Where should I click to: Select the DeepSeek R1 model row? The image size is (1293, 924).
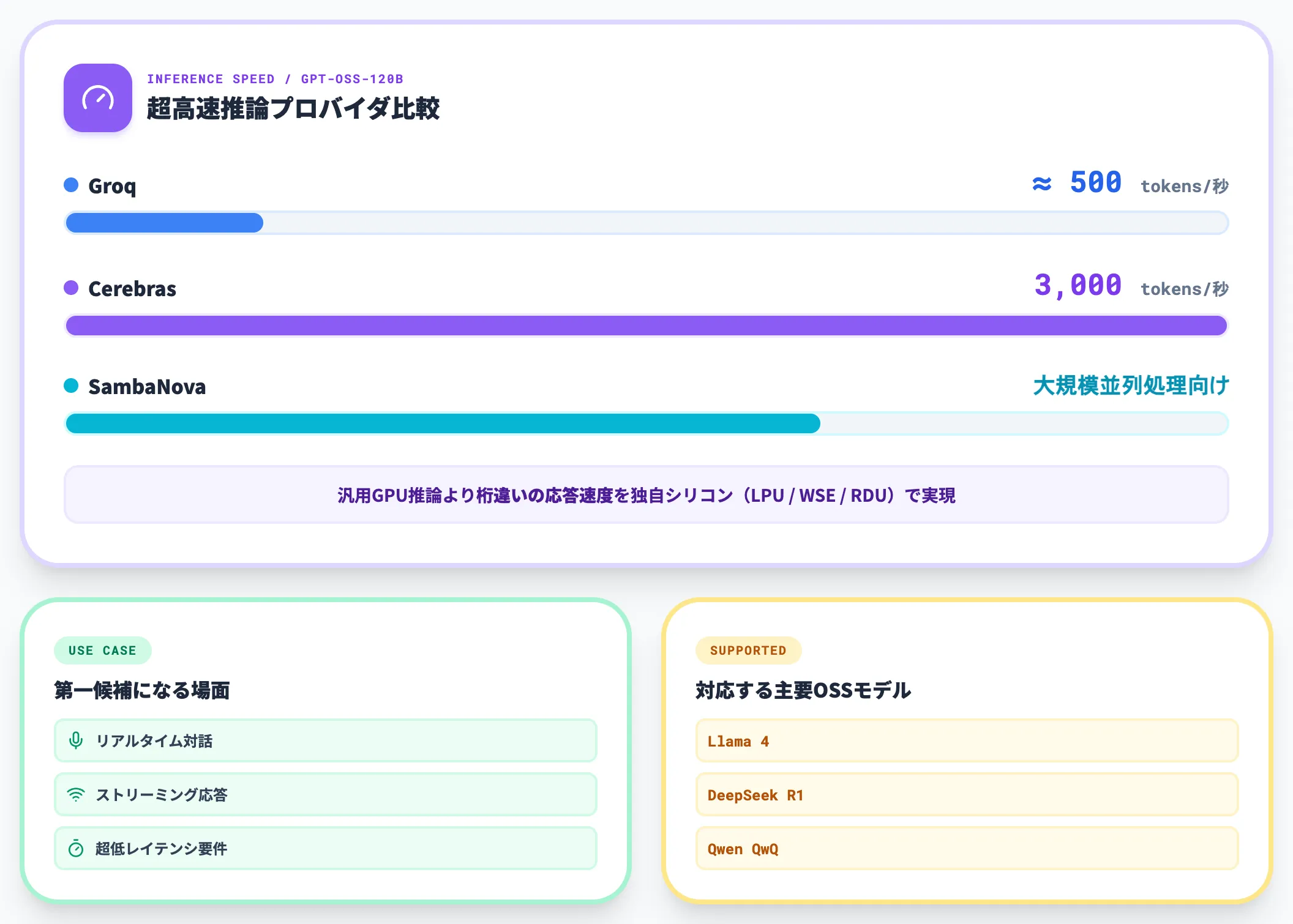(x=967, y=794)
